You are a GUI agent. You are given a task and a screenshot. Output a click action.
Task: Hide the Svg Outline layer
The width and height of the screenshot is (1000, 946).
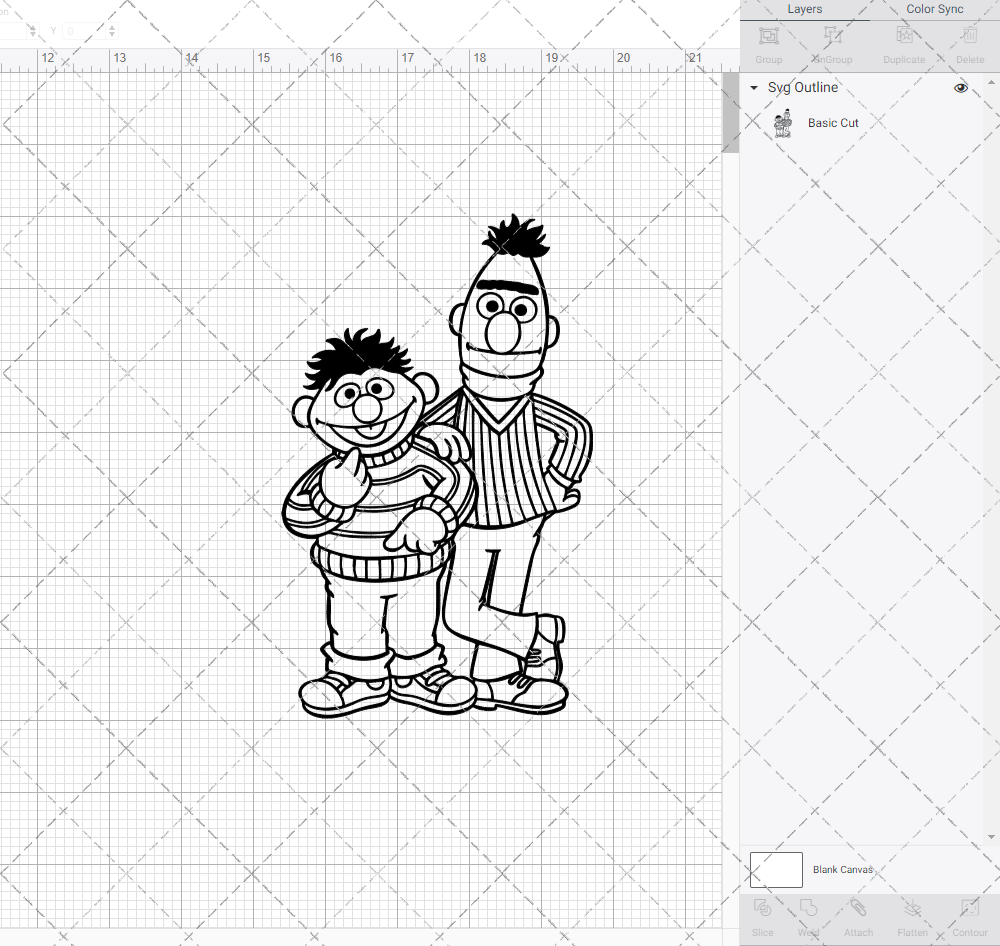pos(960,88)
